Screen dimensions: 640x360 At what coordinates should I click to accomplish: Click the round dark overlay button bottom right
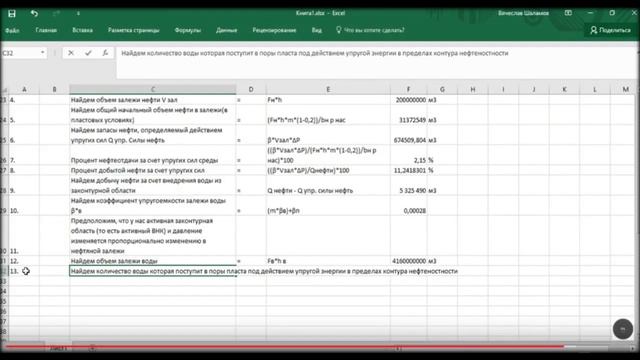tap(622, 329)
